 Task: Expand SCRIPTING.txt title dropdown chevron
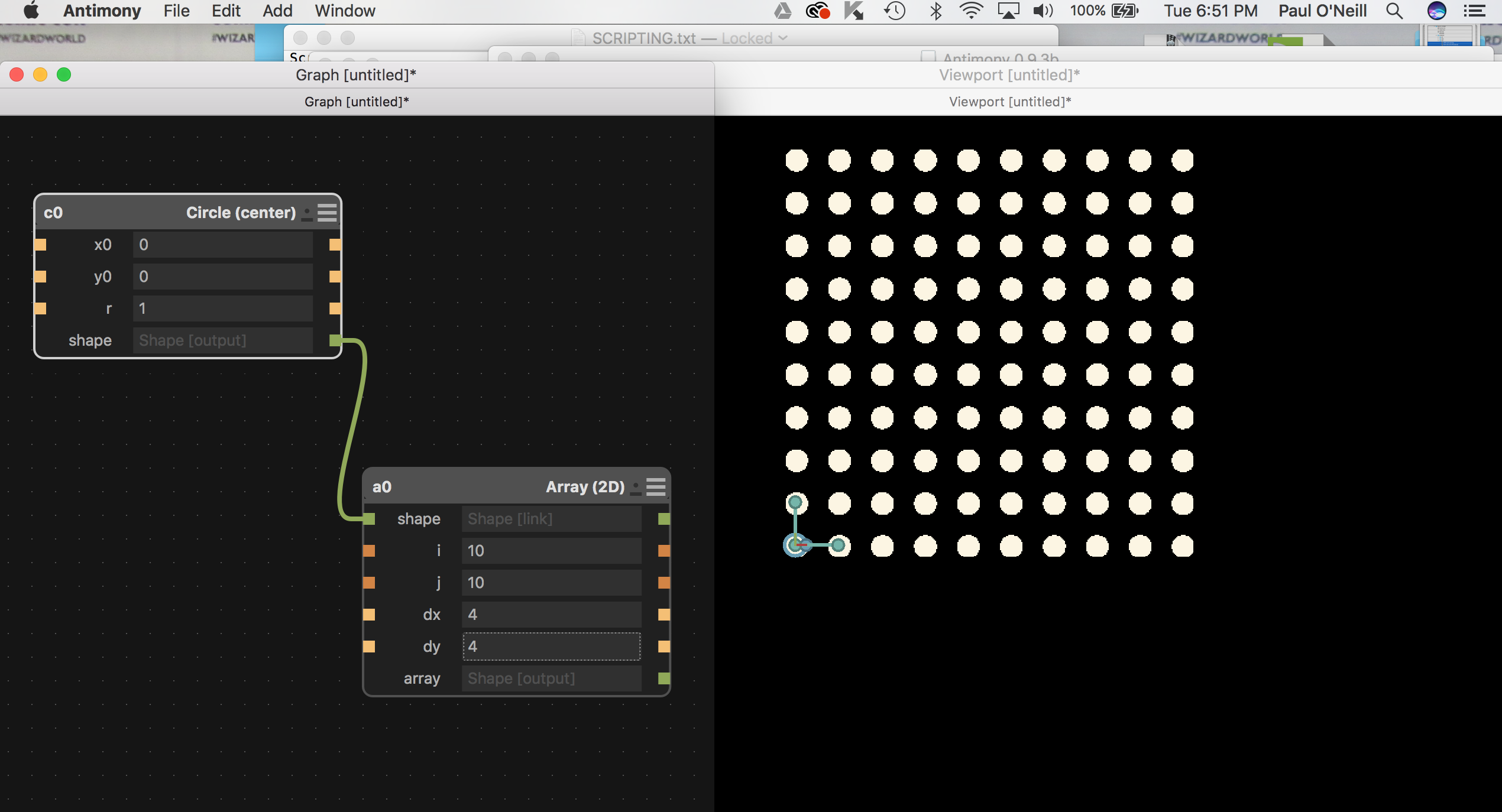point(784,38)
